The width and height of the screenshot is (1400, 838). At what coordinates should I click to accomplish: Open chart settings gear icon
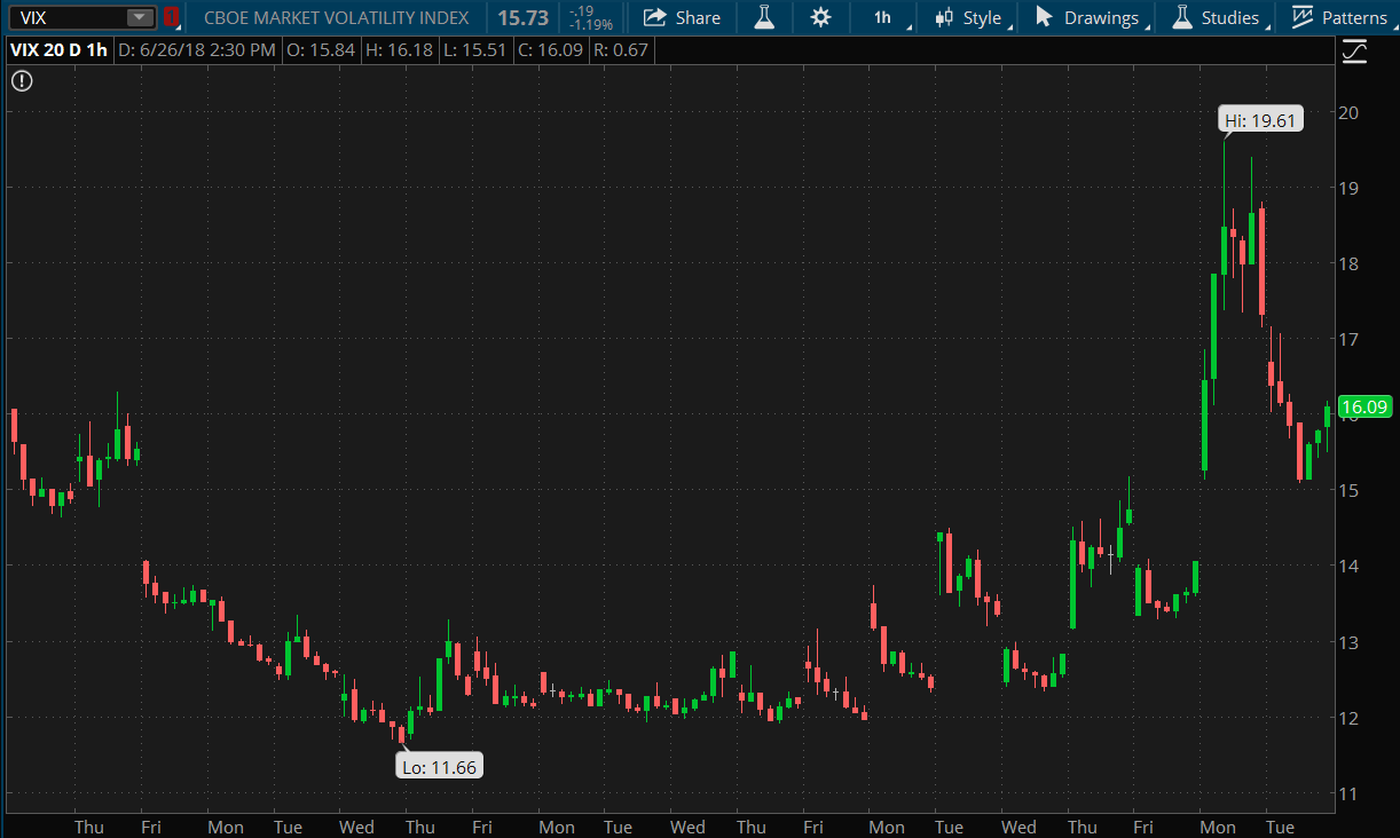(820, 17)
